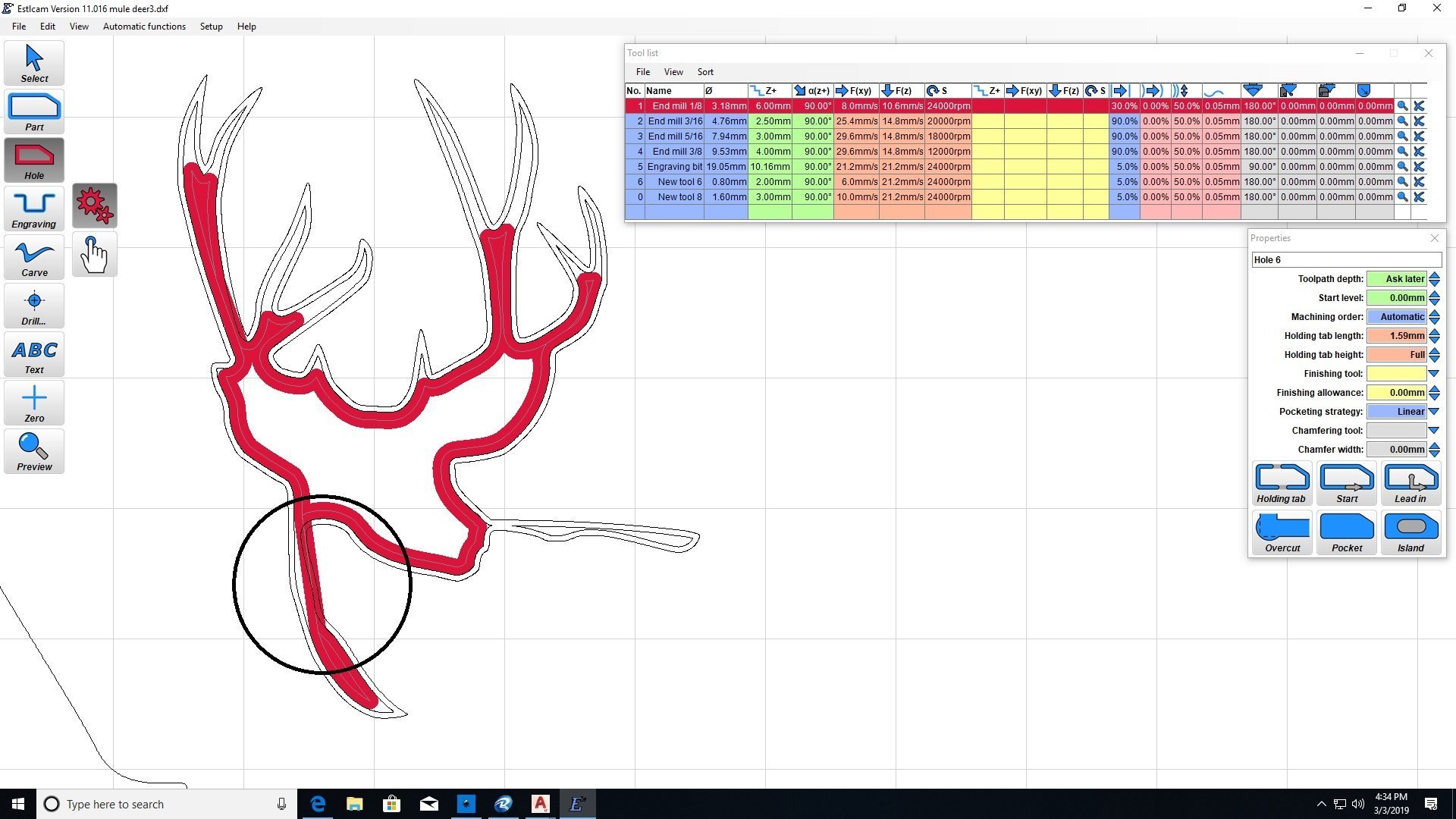Image resolution: width=1456 pixels, height=819 pixels.
Task: Set origin with the Zero tool
Action: 34,403
